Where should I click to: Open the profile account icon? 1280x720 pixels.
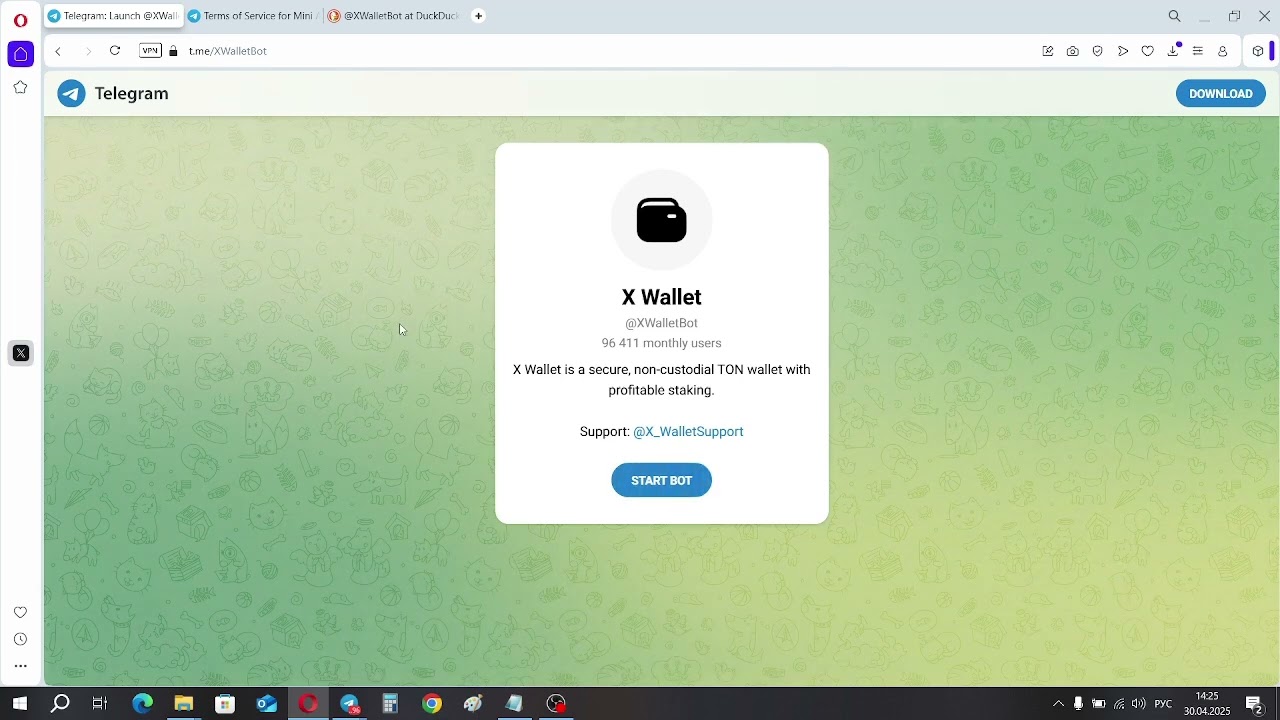click(1223, 51)
